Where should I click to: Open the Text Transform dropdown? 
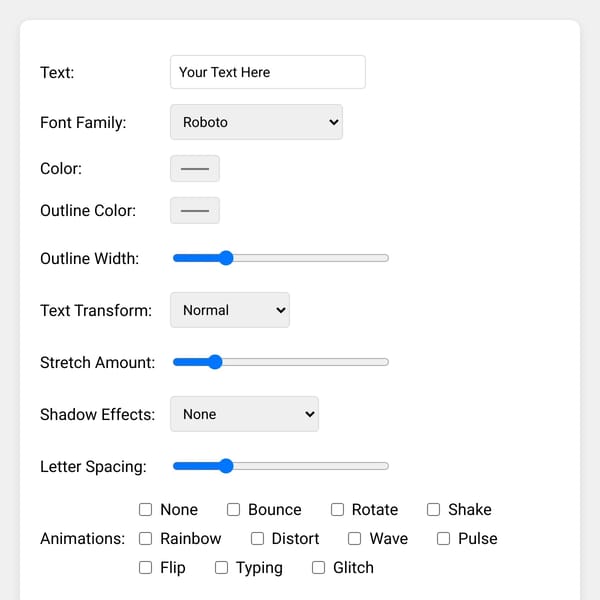[230, 310]
